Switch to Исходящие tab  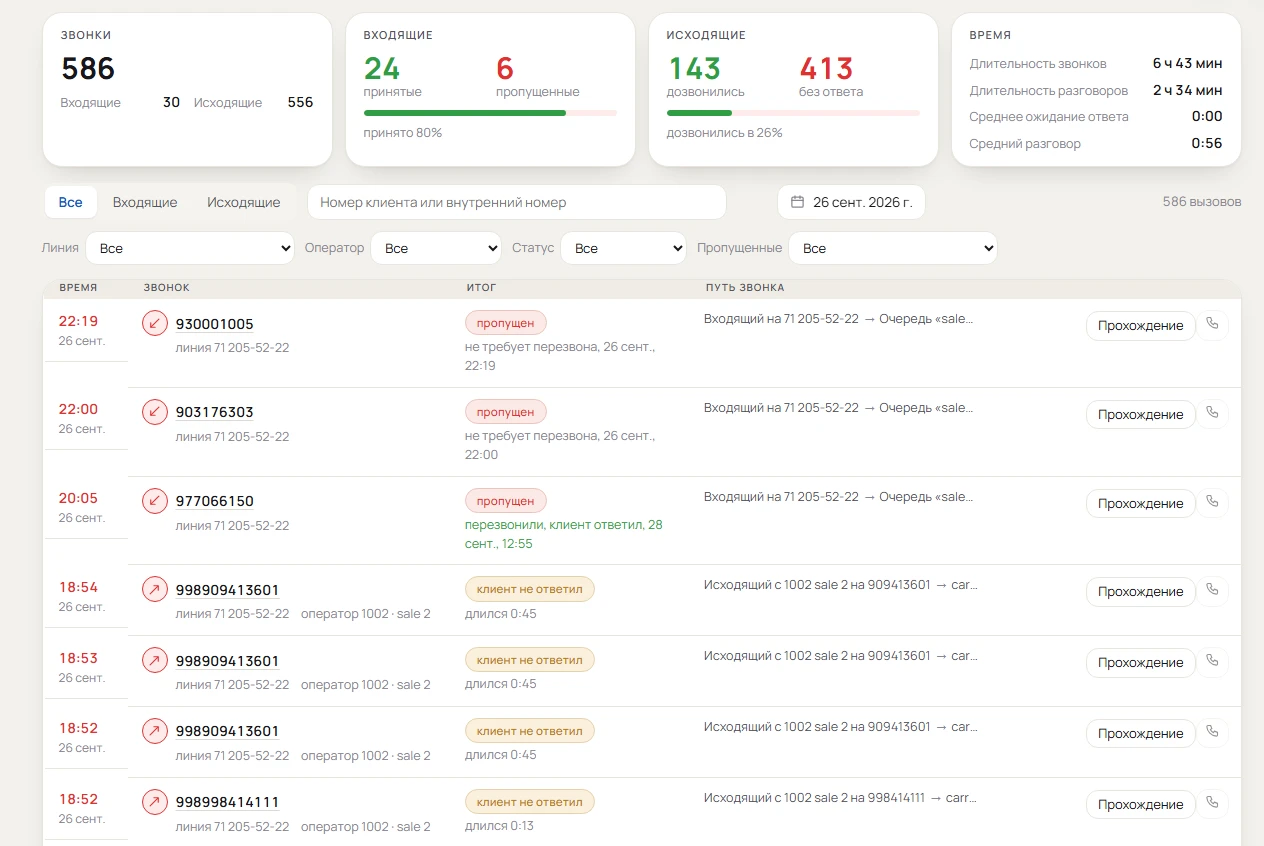tap(244, 202)
